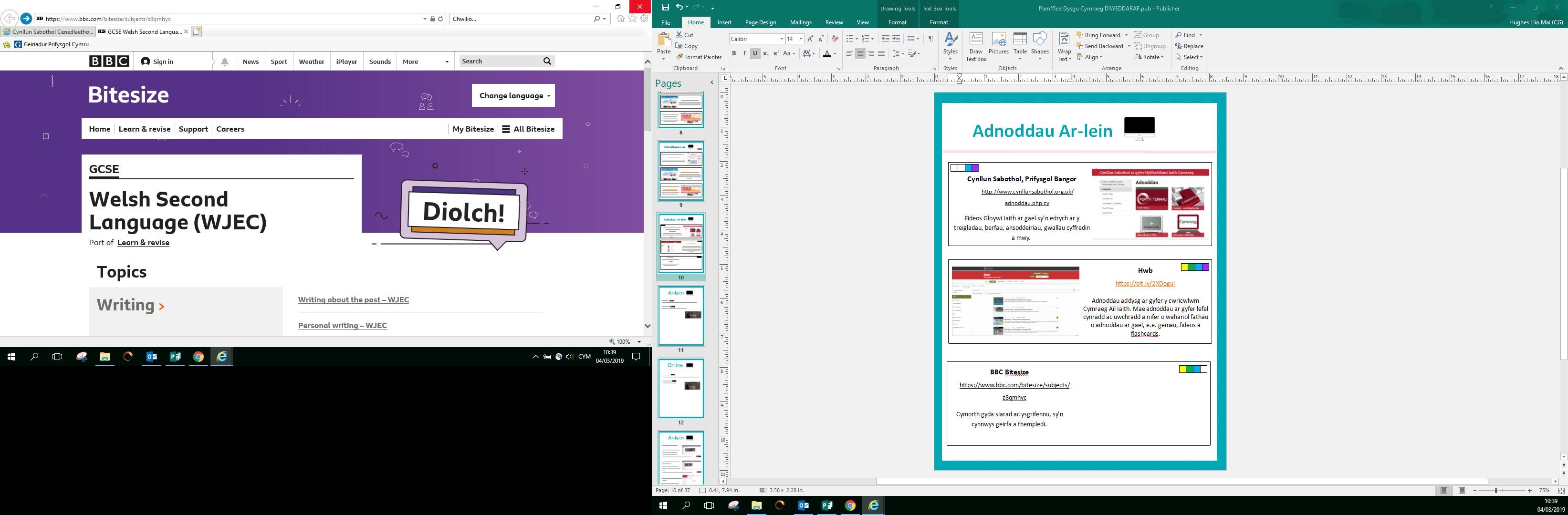Click the BBC notifications bell icon

click(225, 62)
